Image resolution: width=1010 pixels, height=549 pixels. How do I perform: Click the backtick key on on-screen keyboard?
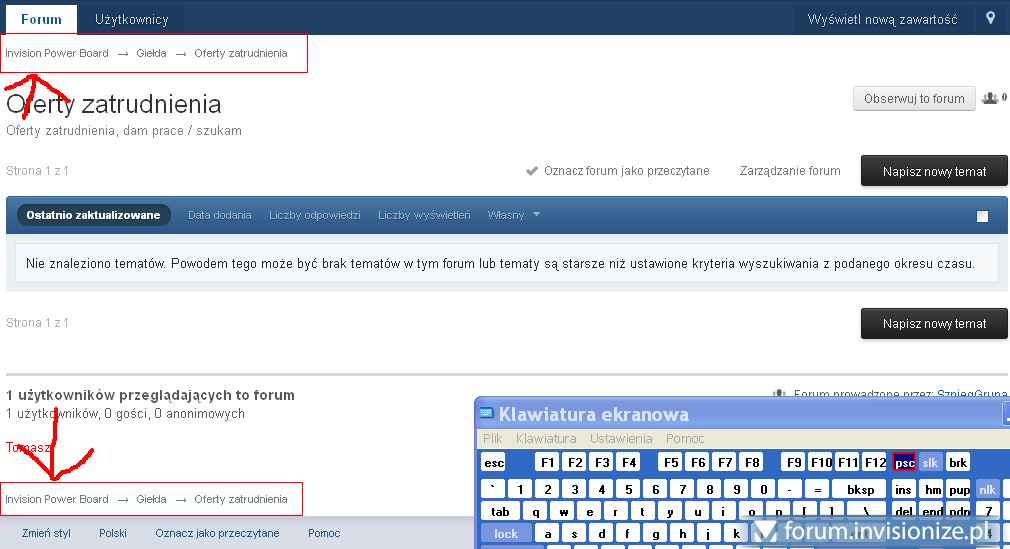tap(493, 490)
